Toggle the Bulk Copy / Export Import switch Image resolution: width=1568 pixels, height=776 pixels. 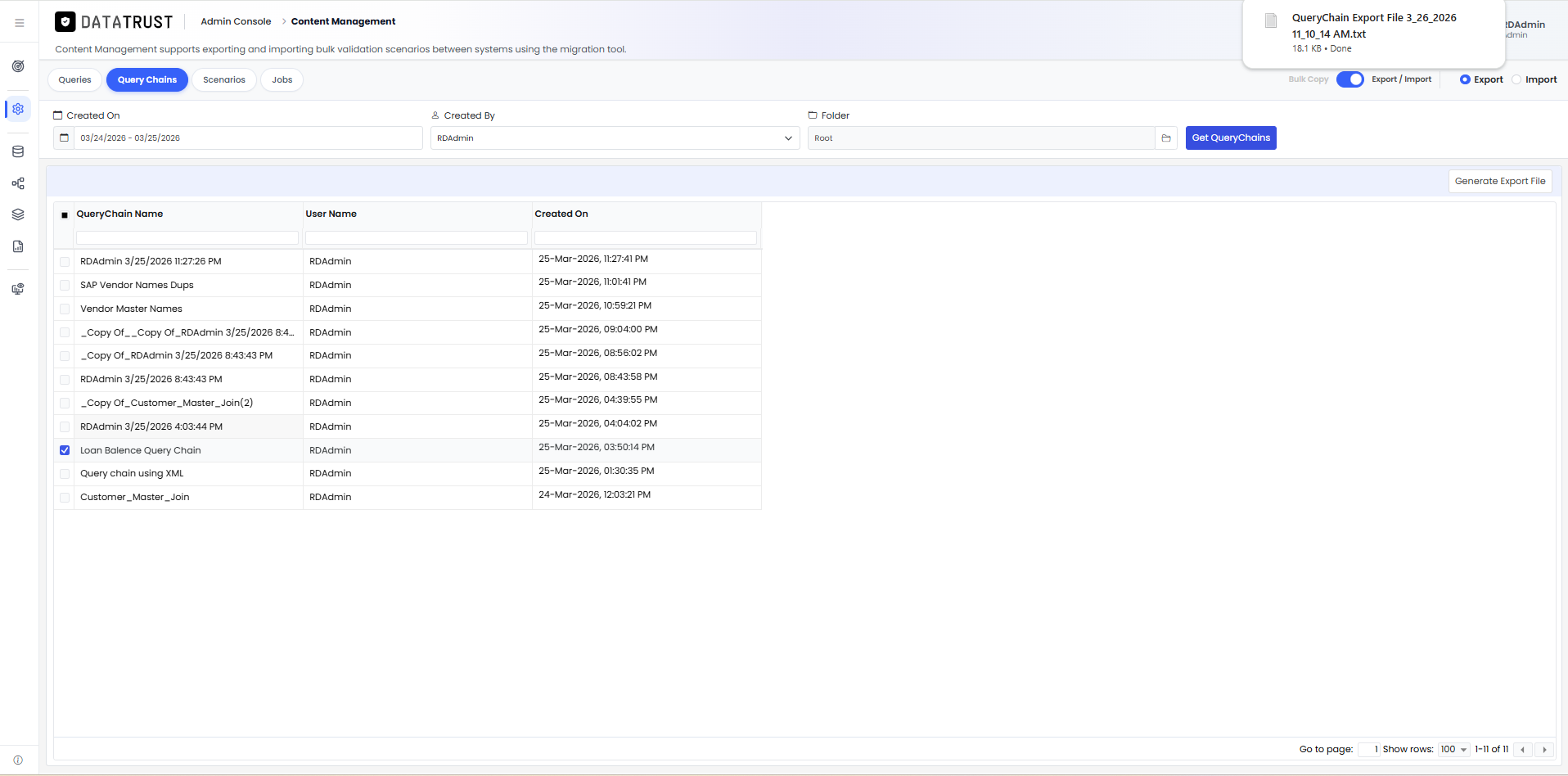[x=1350, y=79]
